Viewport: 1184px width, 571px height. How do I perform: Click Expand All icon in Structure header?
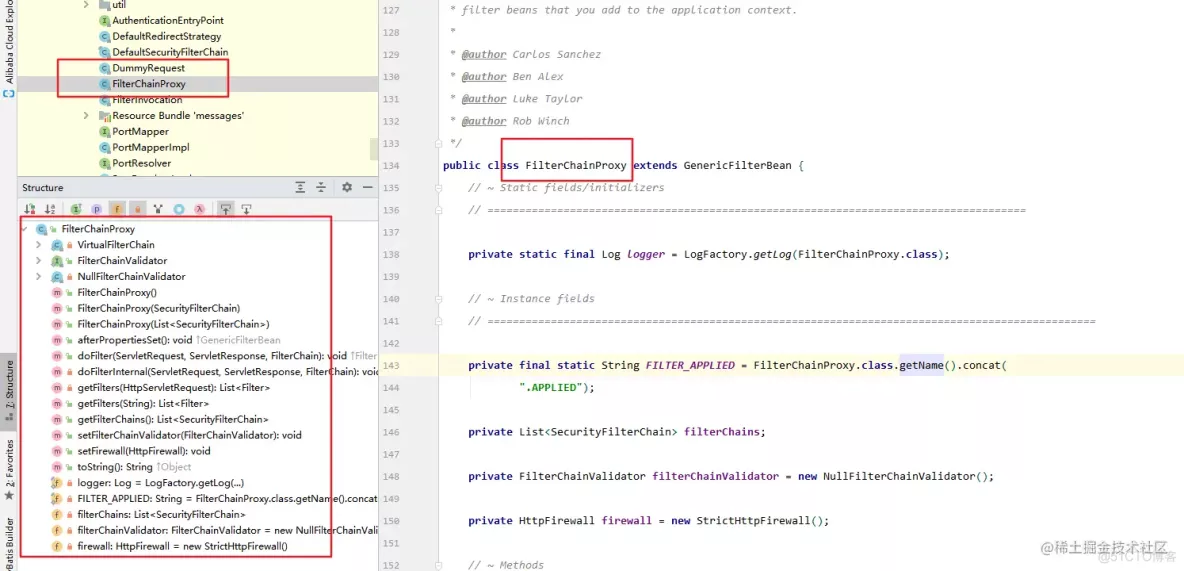(300, 187)
